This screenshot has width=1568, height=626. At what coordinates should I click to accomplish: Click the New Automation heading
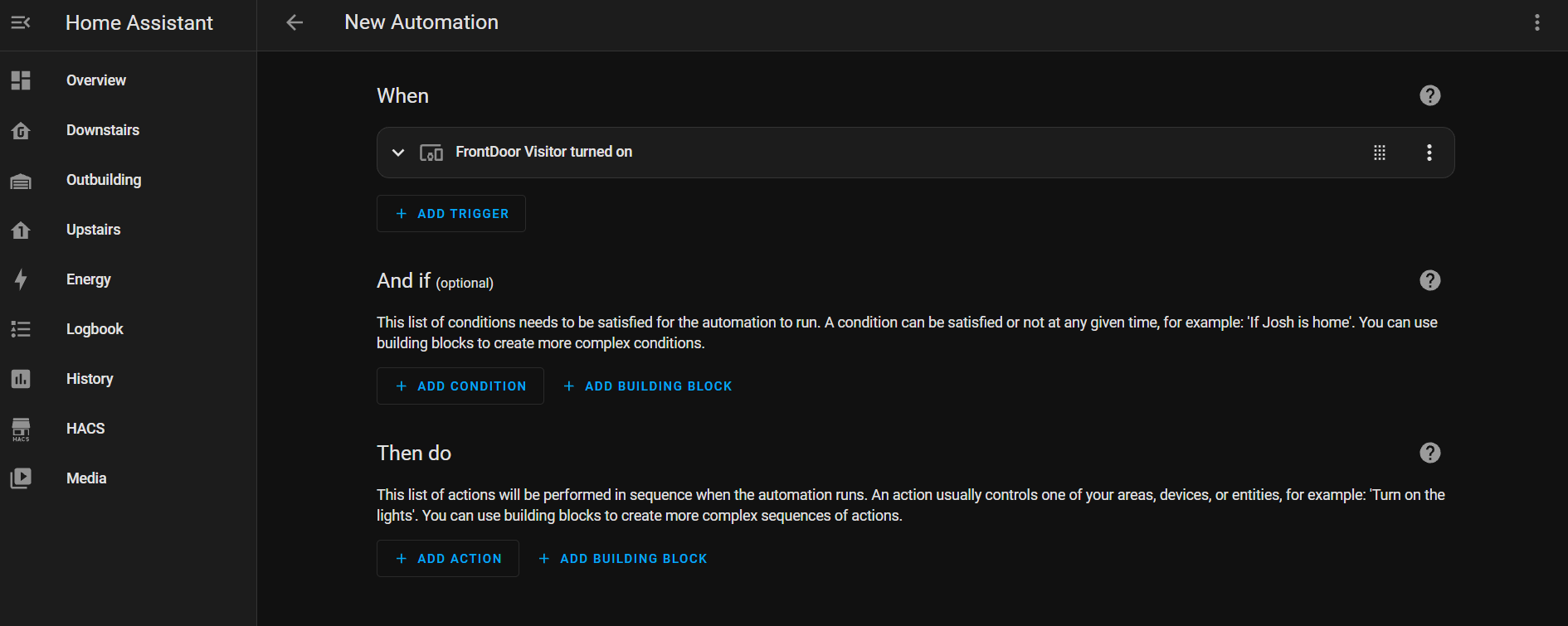[x=421, y=22]
